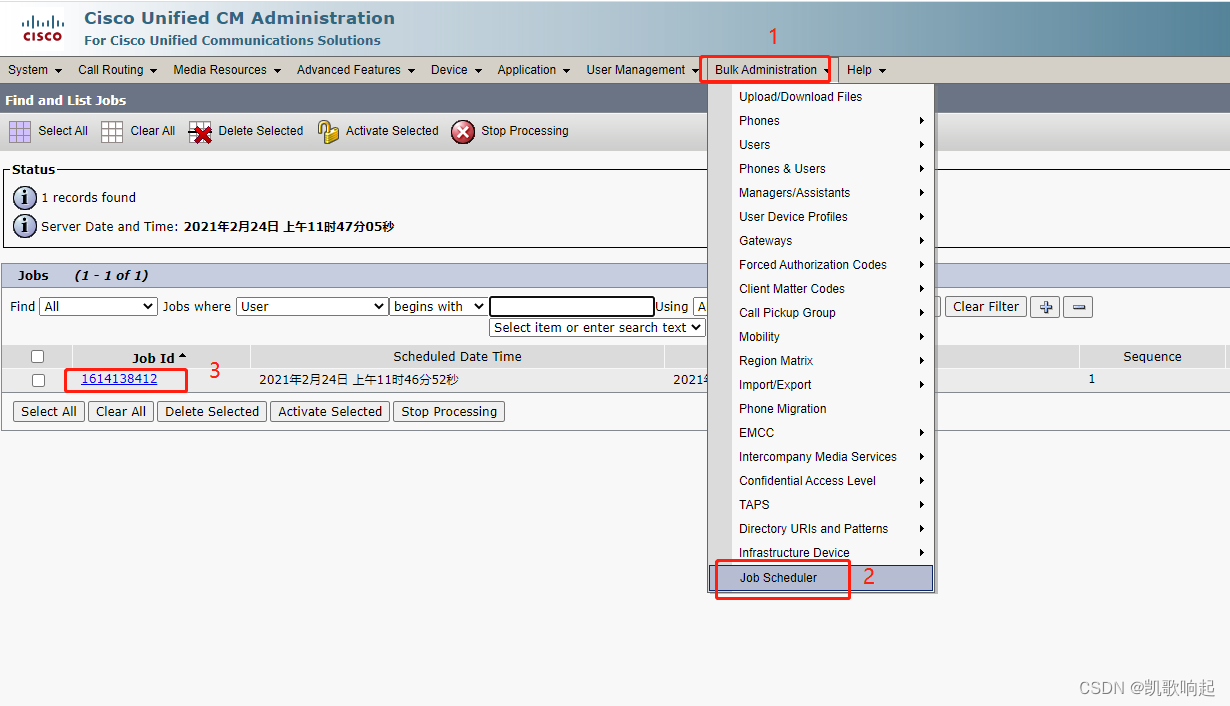Click the Clear All grid icon

point(111,130)
